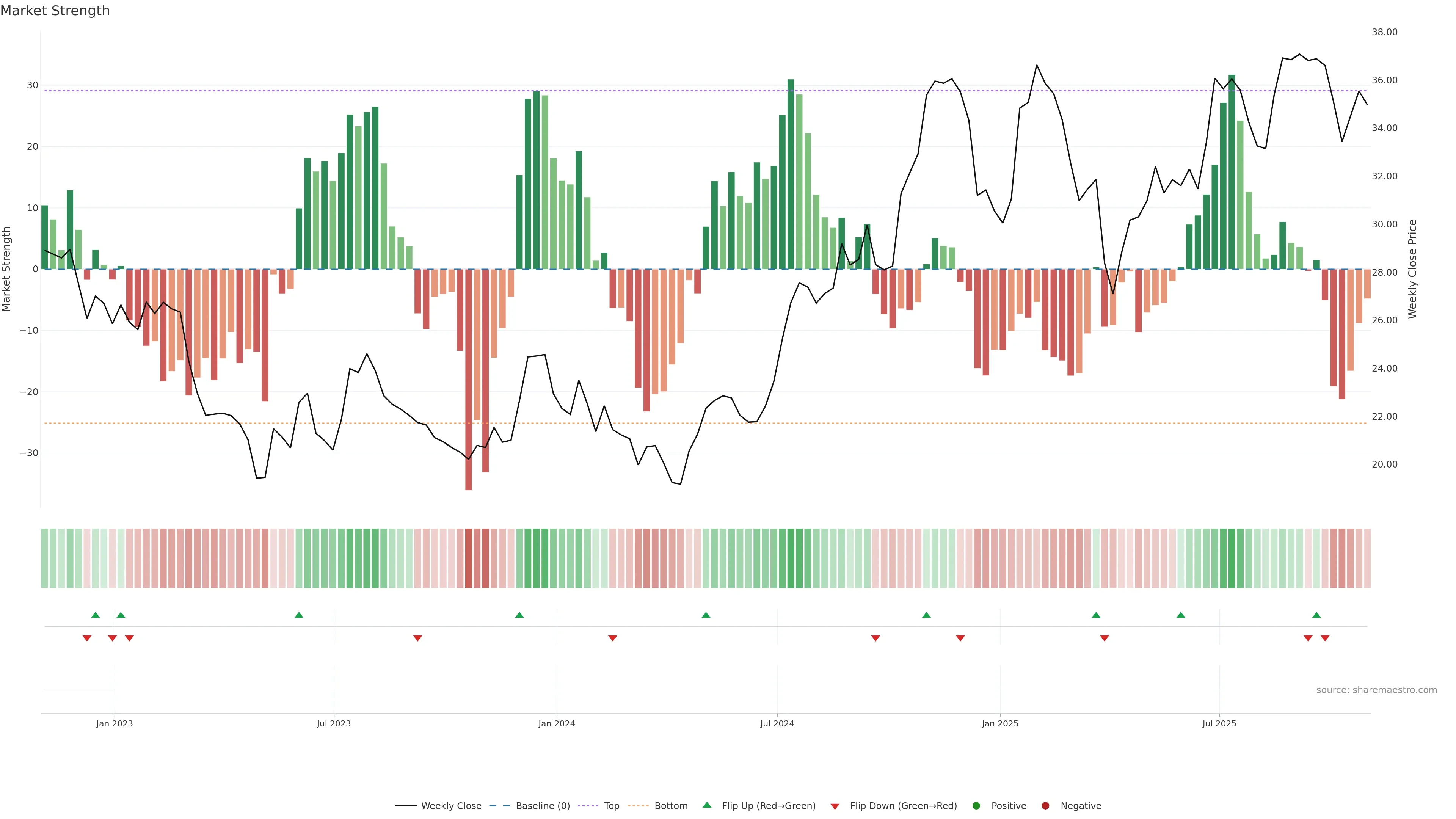
Task: Click the sharemaestro.com source text
Action: (x=1376, y=690)
